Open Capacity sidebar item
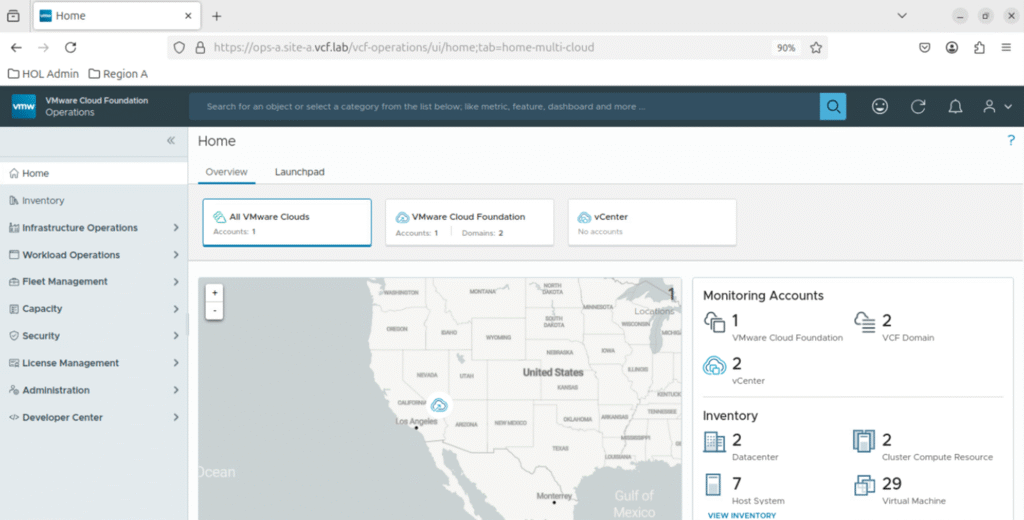Image resolution: width=1024 pixels, height=520 pixels. (42, 308)
